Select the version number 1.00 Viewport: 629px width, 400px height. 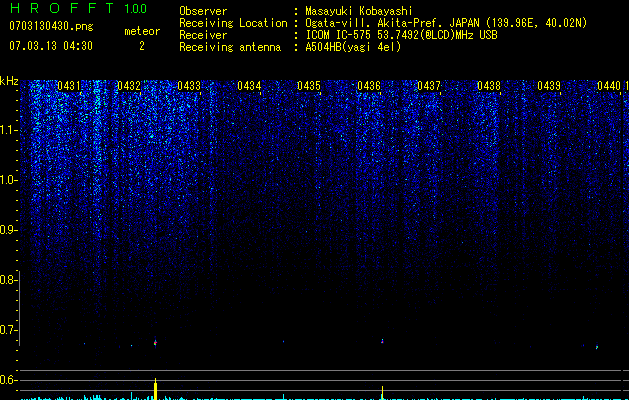click(x=135, y=9)
